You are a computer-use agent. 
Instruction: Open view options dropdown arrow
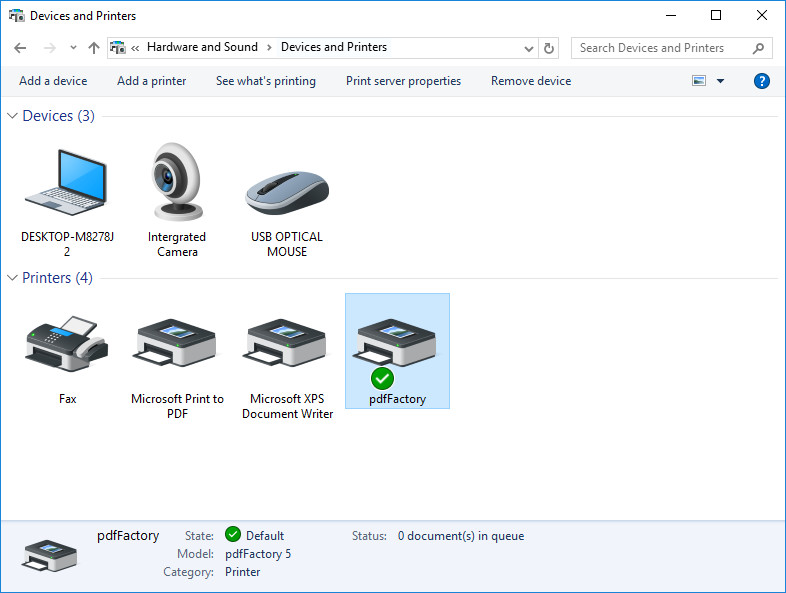pyautogui.click(x=720, y=81)
